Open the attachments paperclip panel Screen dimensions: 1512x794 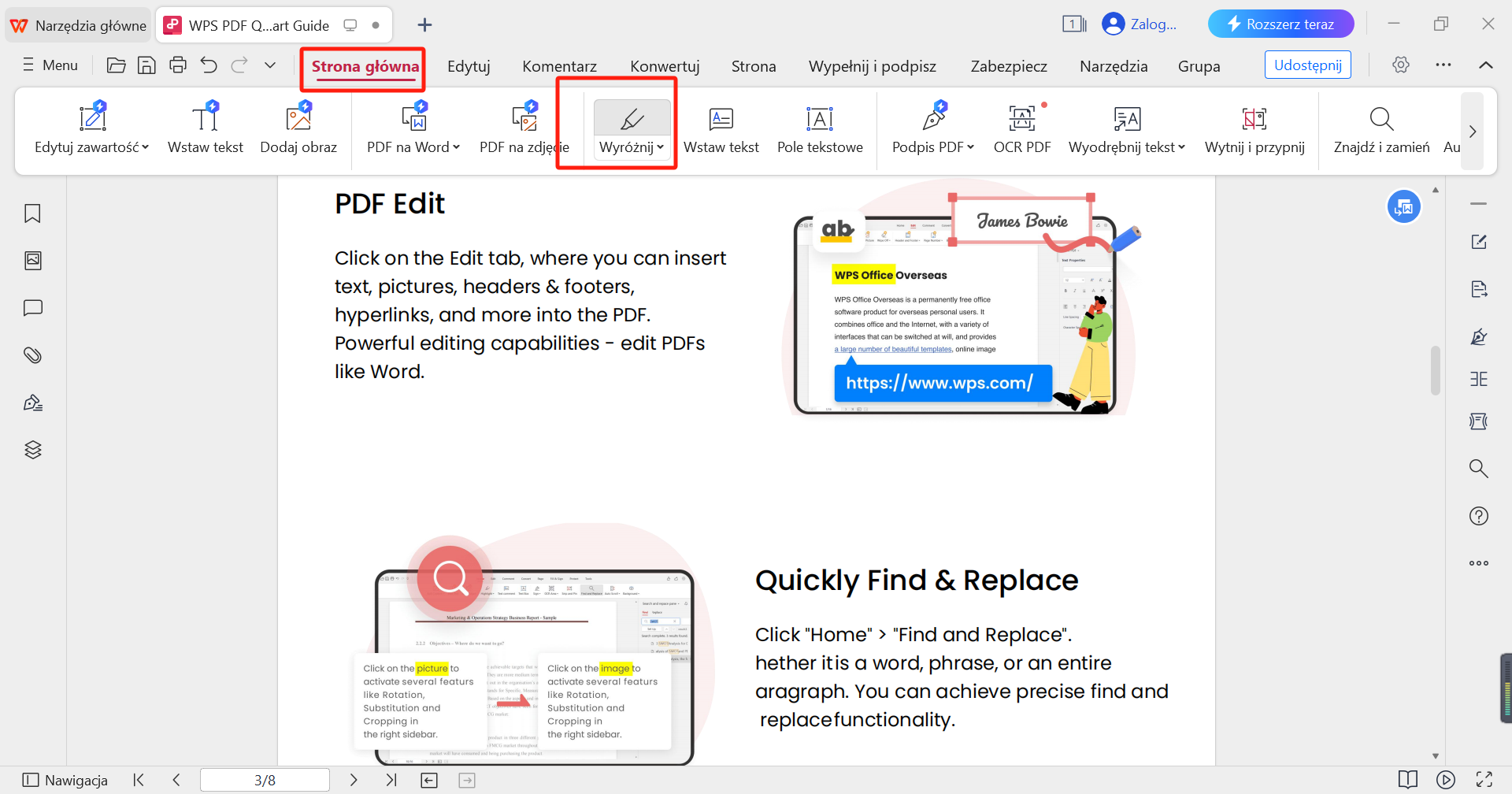click(32, 355)
